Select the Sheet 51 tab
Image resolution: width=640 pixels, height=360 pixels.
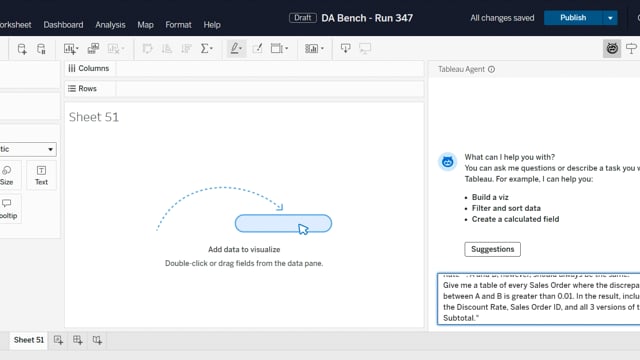tap(29, 340)
